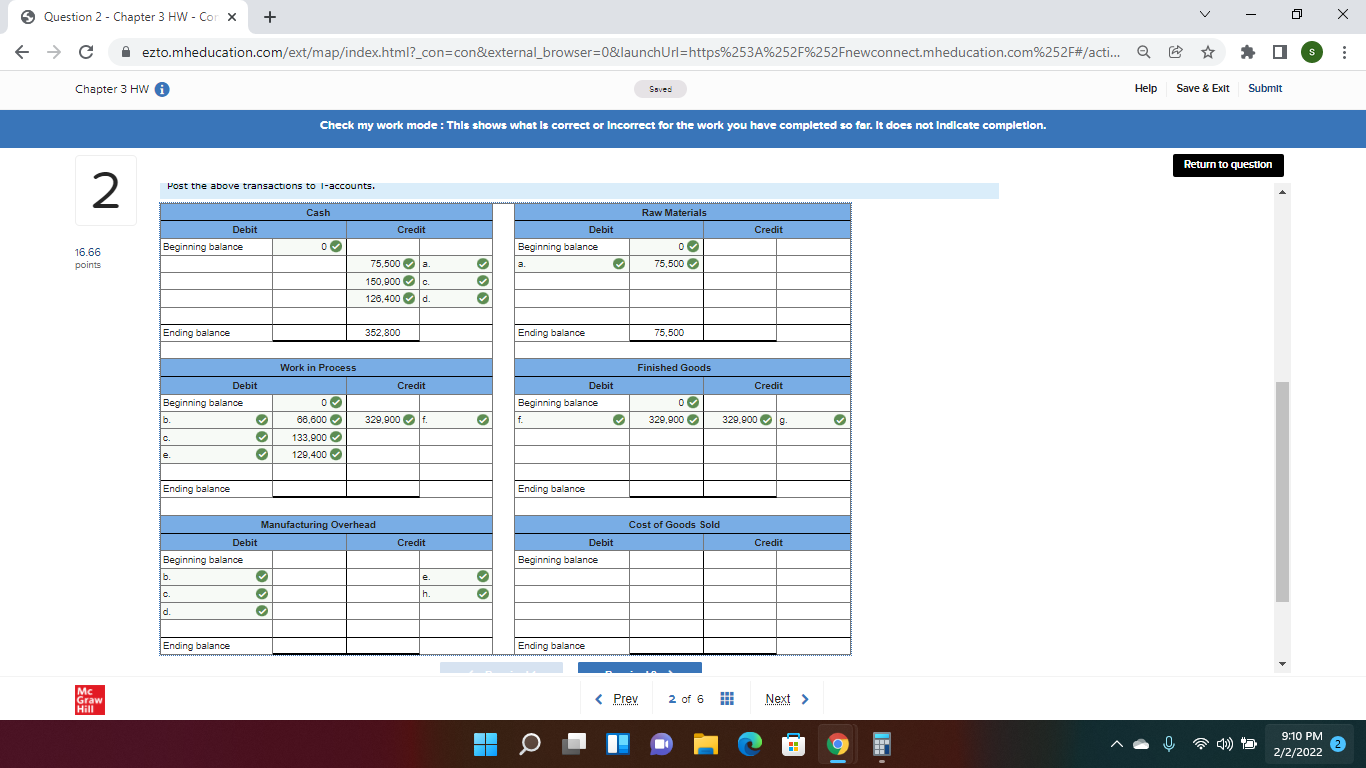Click Finished Goods credit 329,900 cell
Viewport: 1366px width, 768px height.
pos(739,420)
